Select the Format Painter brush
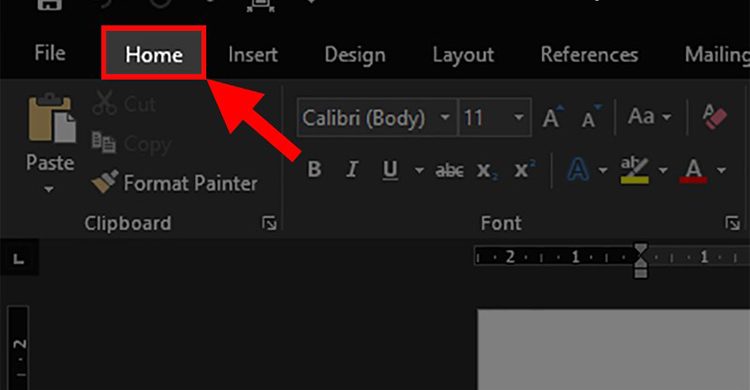This screenshot has height=390, width=750. point(105,182)
